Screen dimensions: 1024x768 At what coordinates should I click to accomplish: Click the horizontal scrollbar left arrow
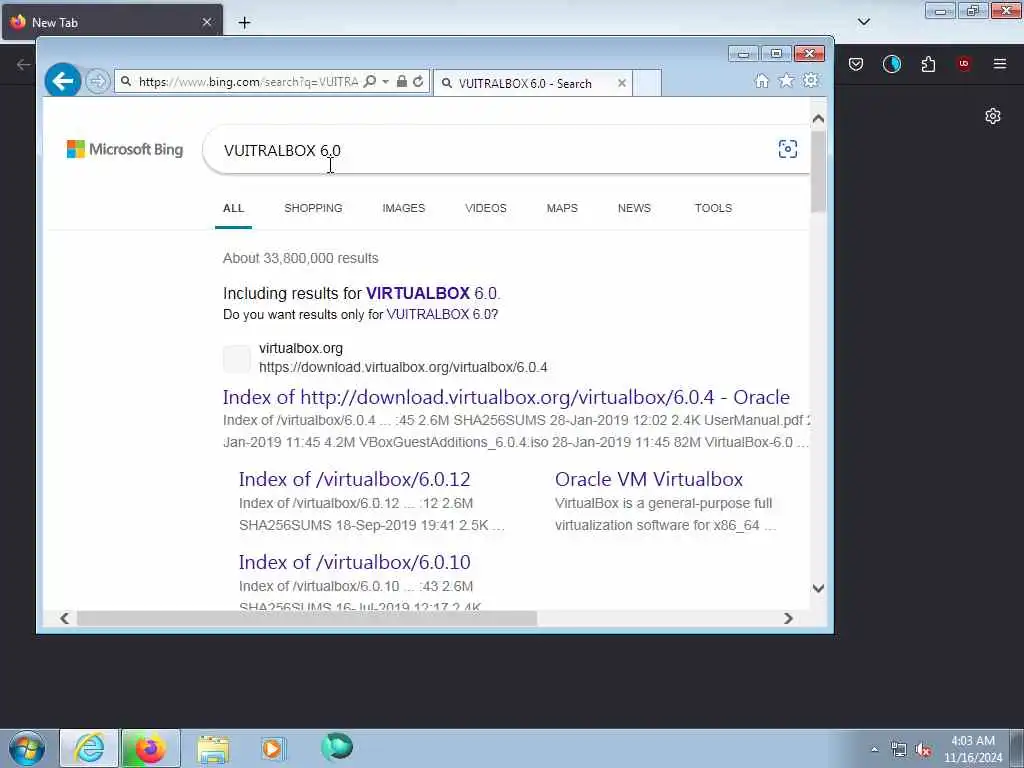point(64,618)
